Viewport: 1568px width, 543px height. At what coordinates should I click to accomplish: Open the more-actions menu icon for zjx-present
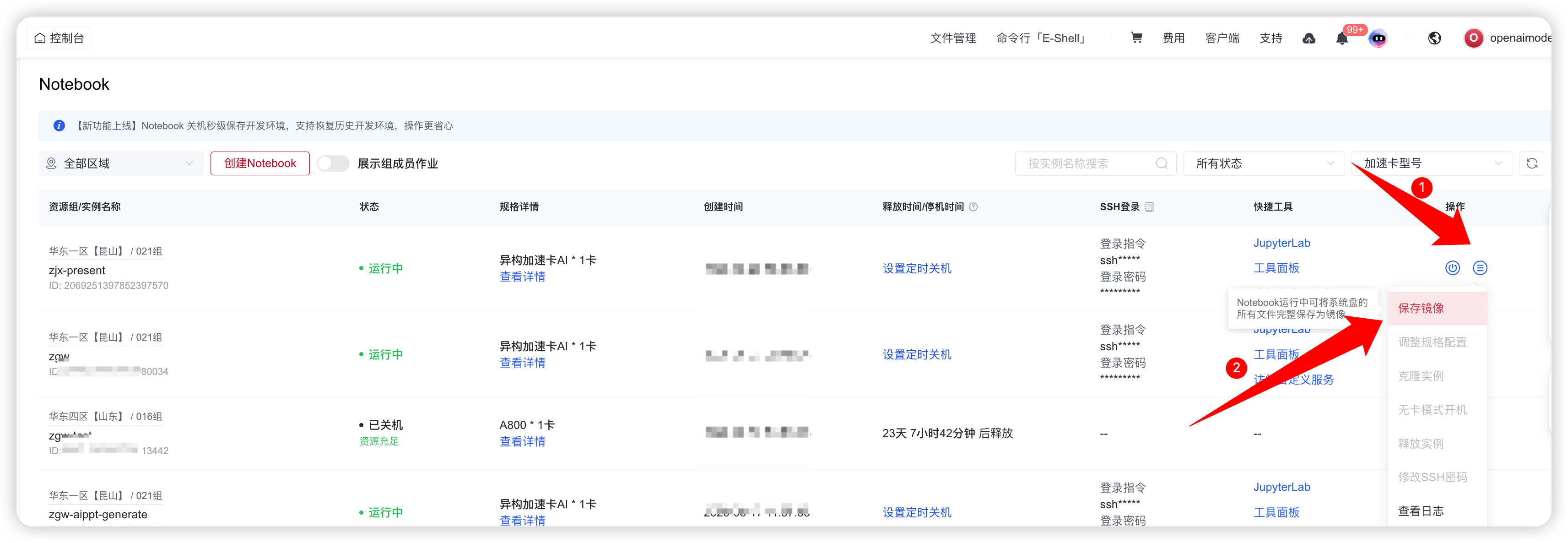coord(1480,268)
